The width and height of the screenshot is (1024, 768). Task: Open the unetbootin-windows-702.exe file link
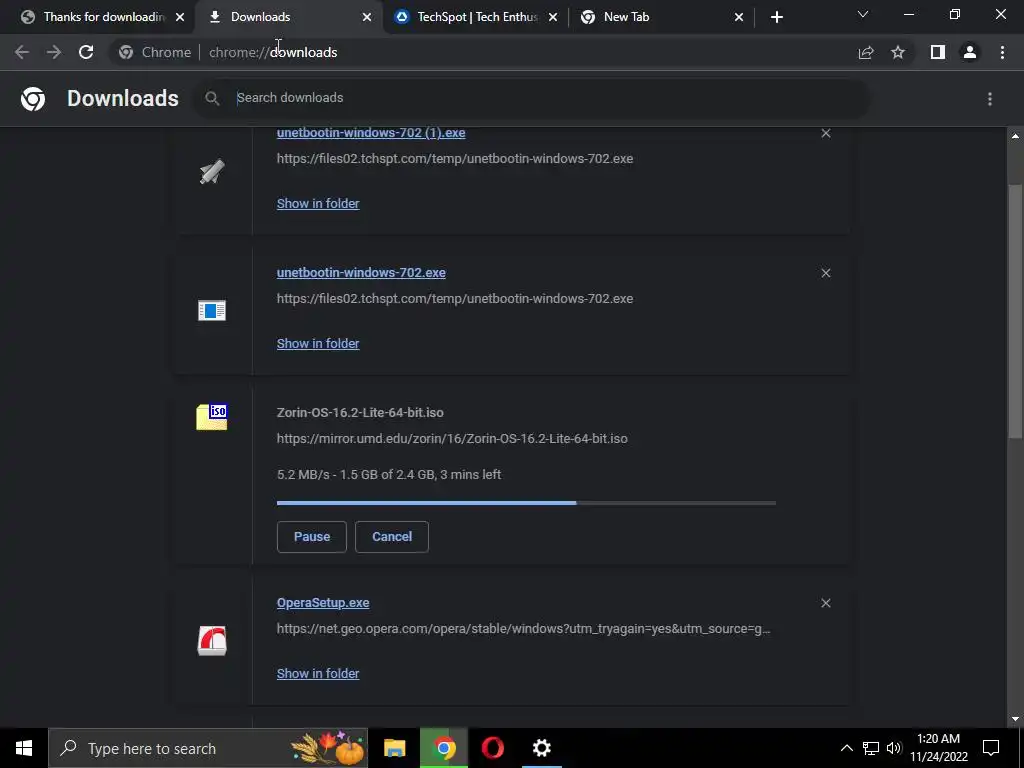pos(361,272)
